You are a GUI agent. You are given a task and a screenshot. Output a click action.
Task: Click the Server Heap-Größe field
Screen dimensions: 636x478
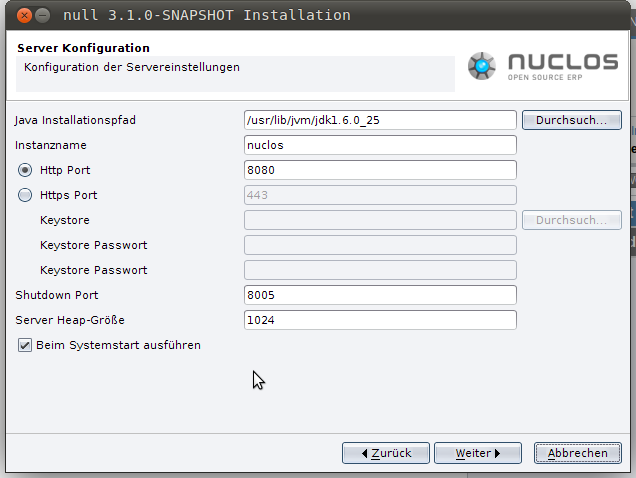380,320
